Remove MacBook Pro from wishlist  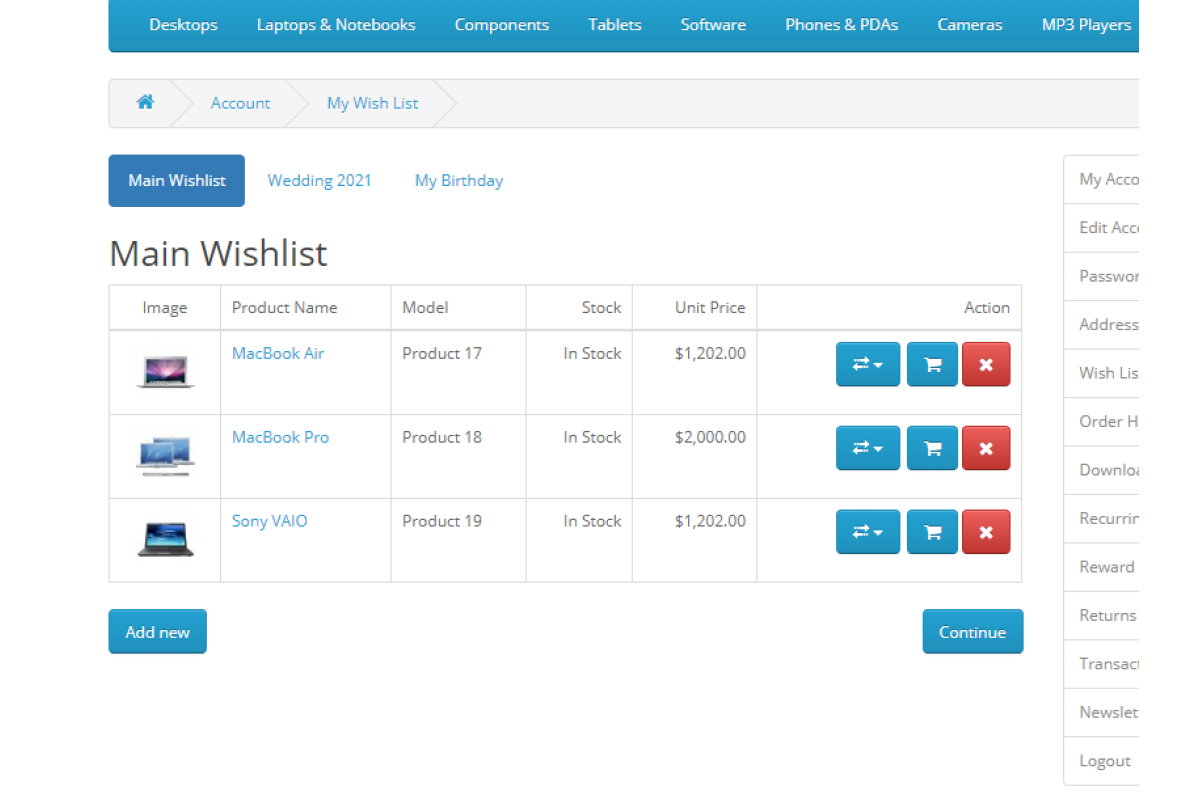986,448
